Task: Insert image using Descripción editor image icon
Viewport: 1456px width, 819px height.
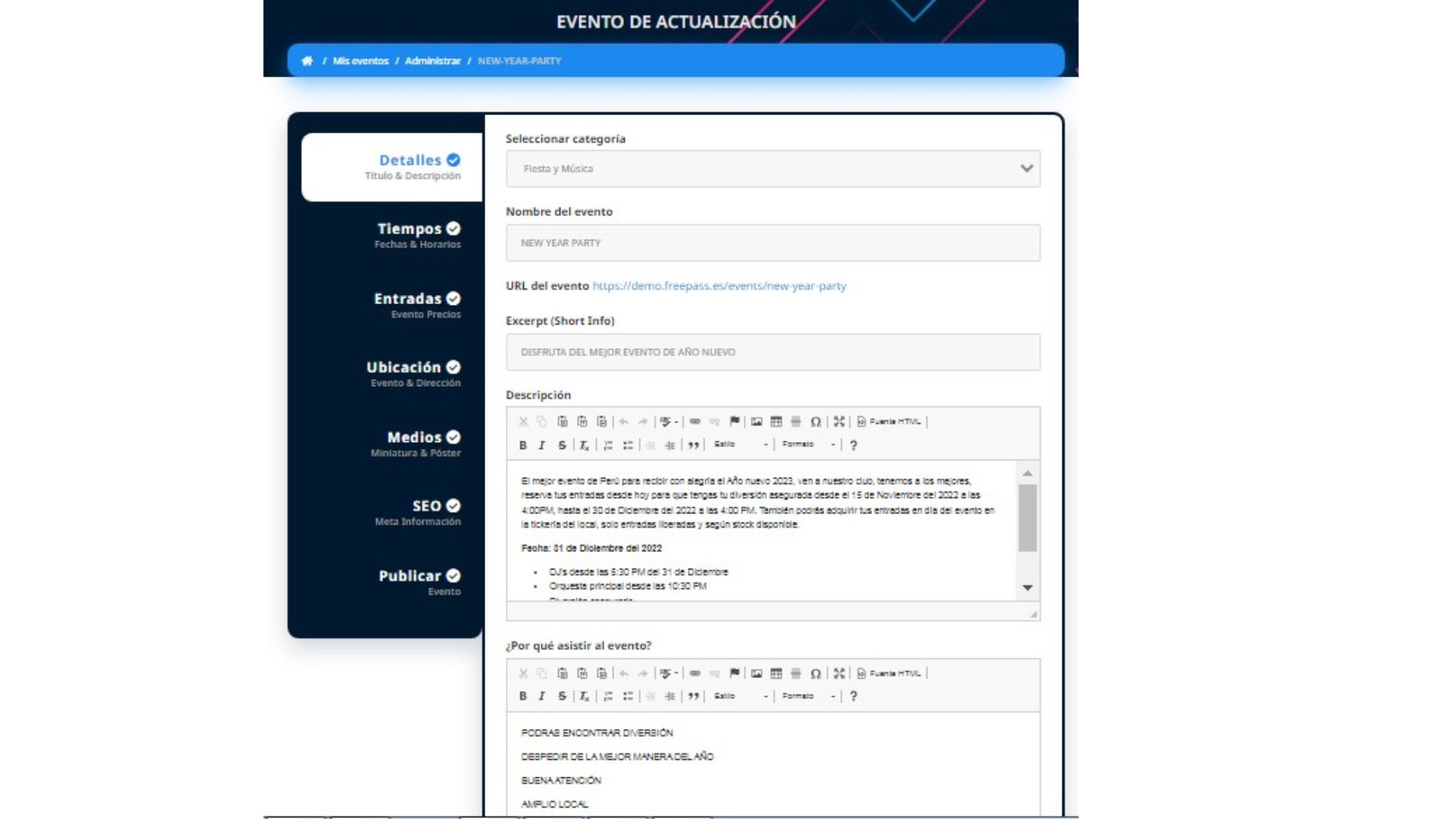Action: pos(756,422)
